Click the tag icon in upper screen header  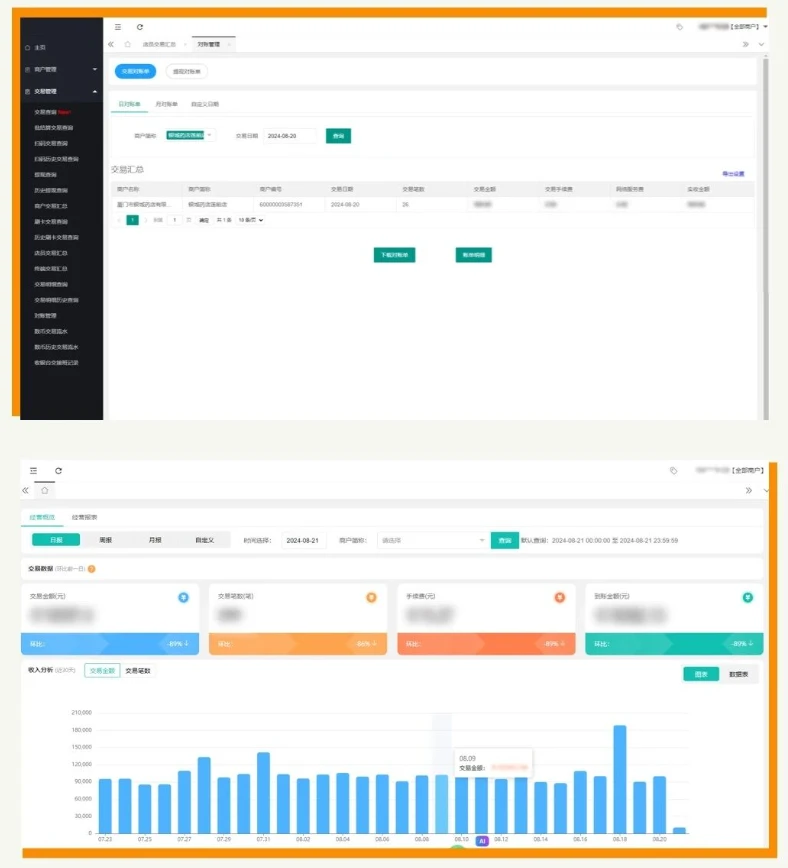pos(679,27)
